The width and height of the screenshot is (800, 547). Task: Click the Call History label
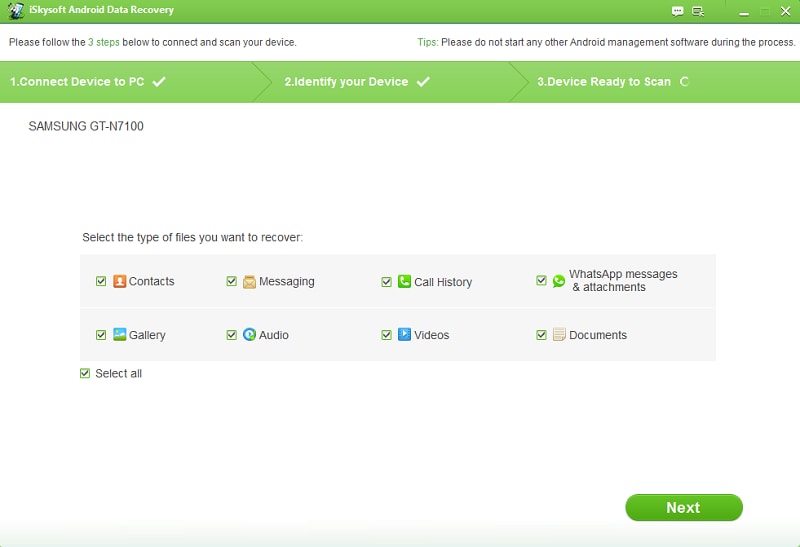[x=443, y=282]
